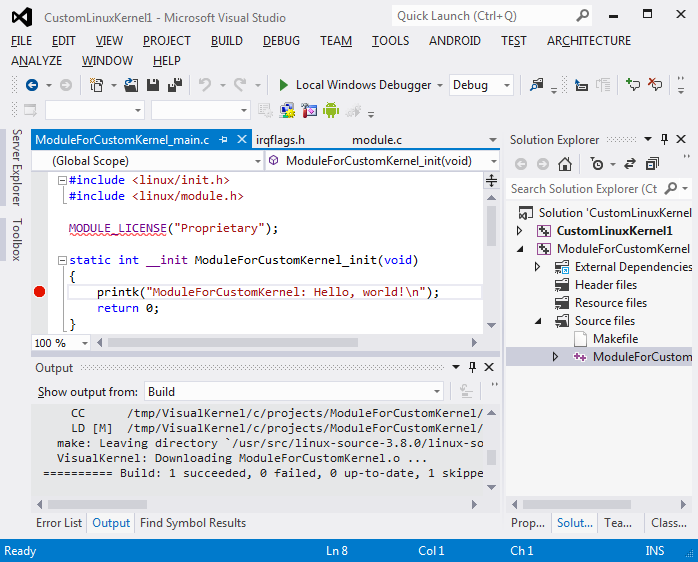
Task: Click the Undo arrow icon
Action: [205, 85]
